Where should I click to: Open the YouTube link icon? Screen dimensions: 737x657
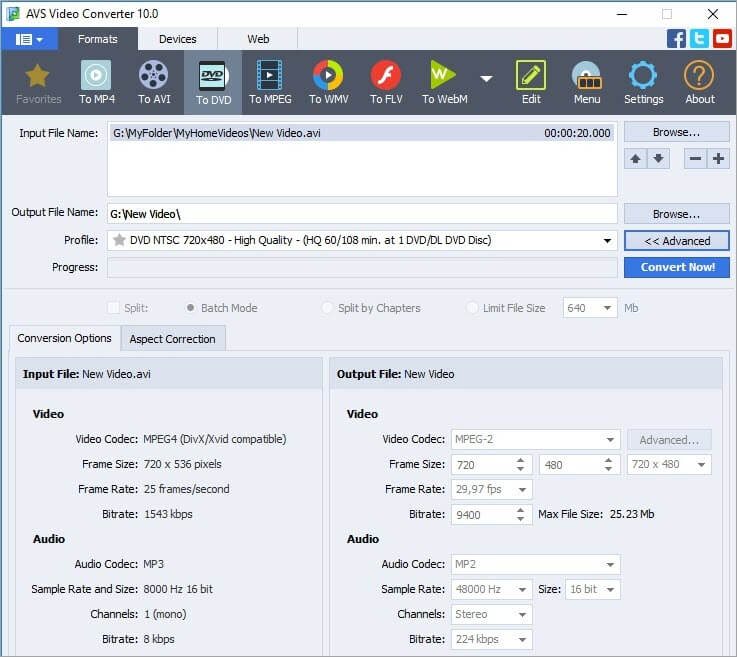pyautogui.click(x=722, y=39)
